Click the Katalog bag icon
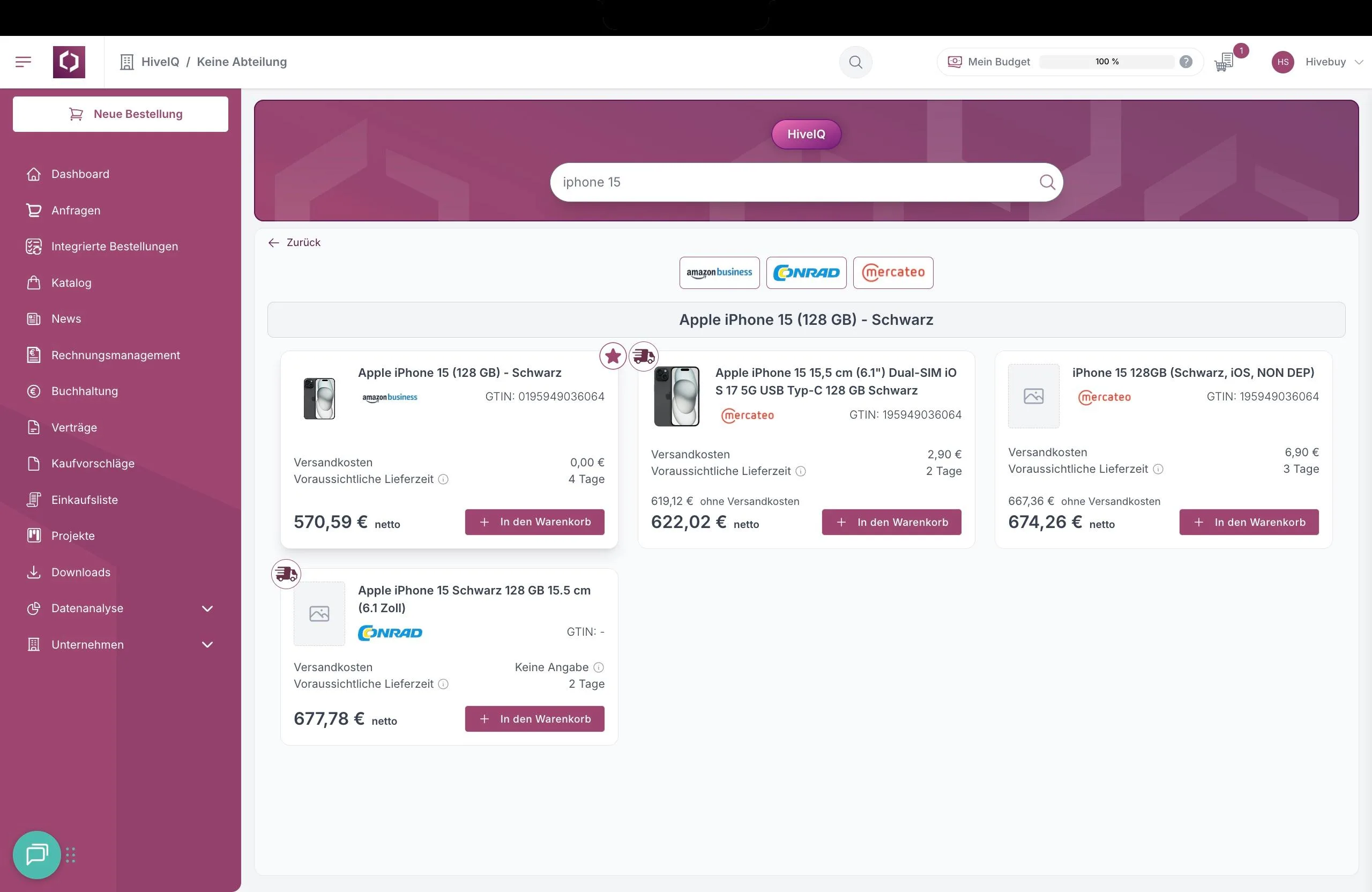 pos(34,283)
